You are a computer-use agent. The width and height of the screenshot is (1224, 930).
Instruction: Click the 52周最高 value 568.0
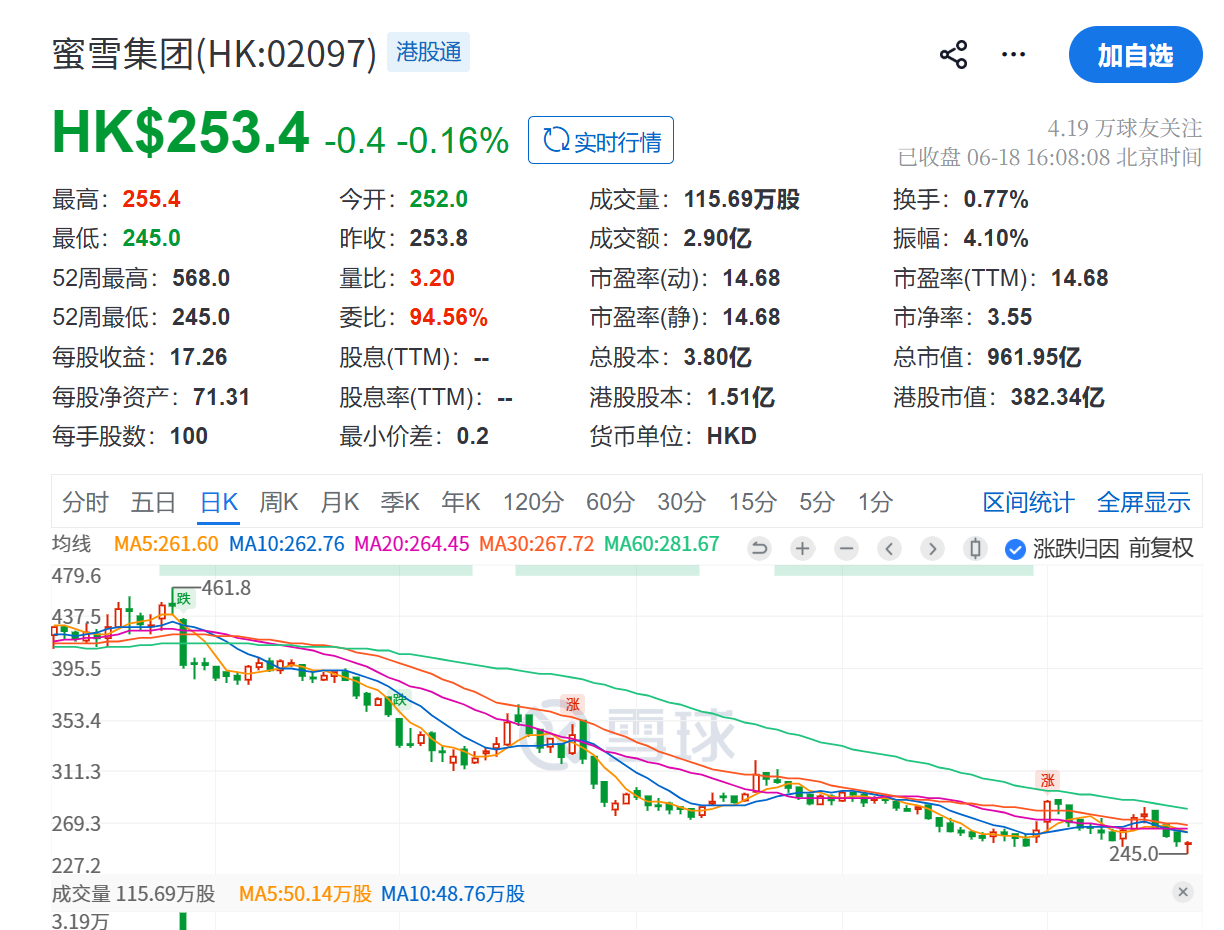(x=201, y=278)
